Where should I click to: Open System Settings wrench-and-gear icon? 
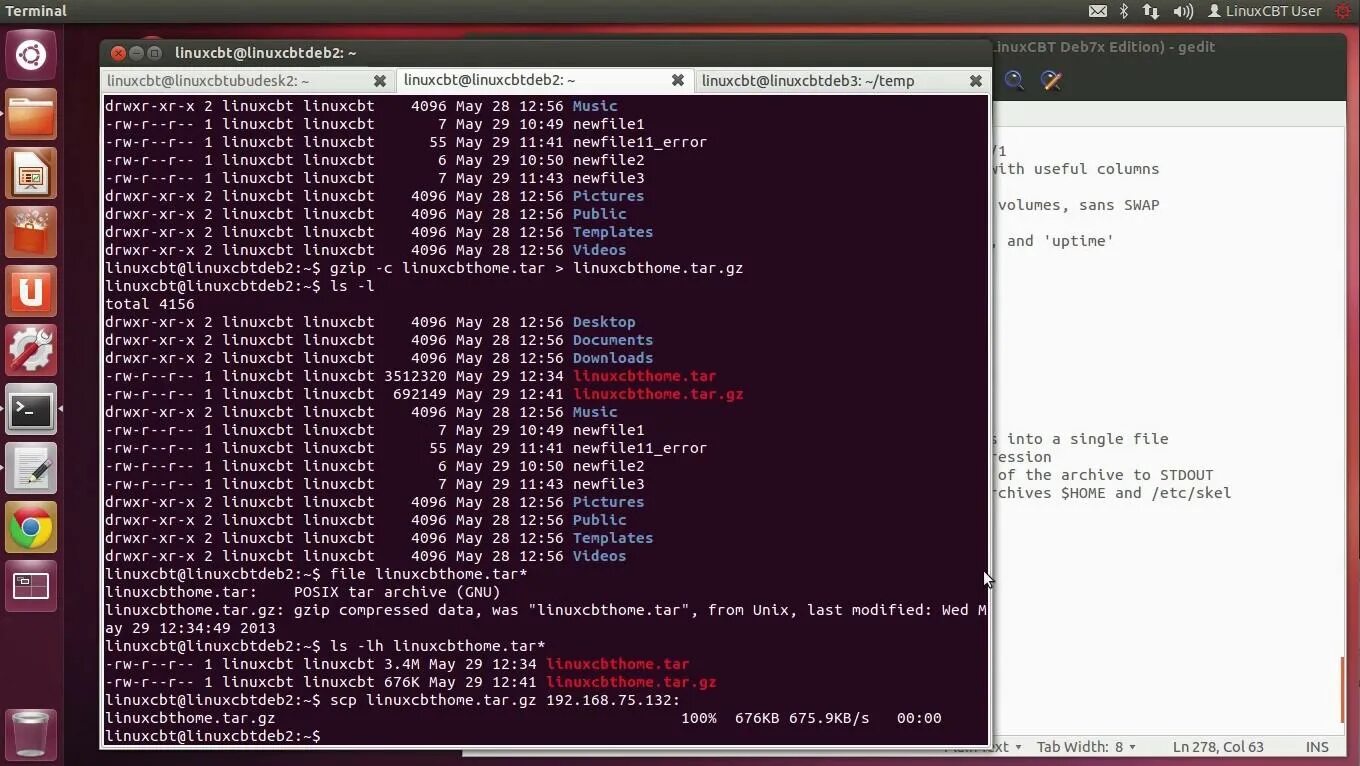coord(31,351)
